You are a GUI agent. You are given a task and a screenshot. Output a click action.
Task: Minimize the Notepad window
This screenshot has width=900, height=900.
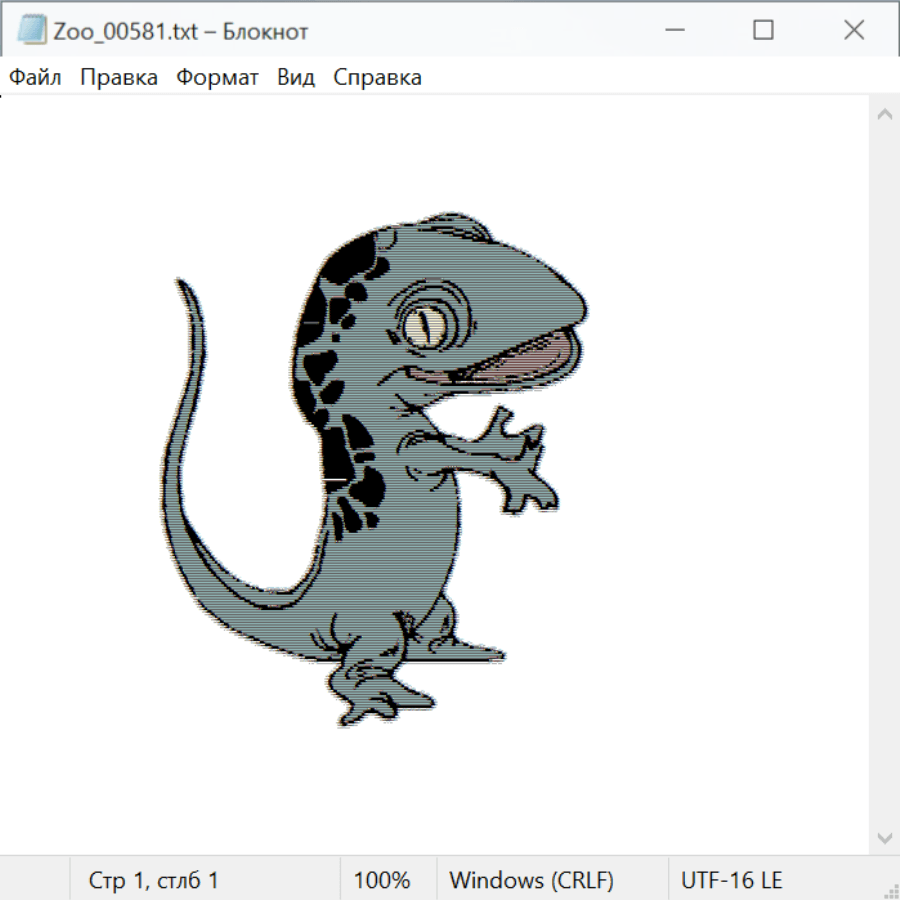pos(672,30)
